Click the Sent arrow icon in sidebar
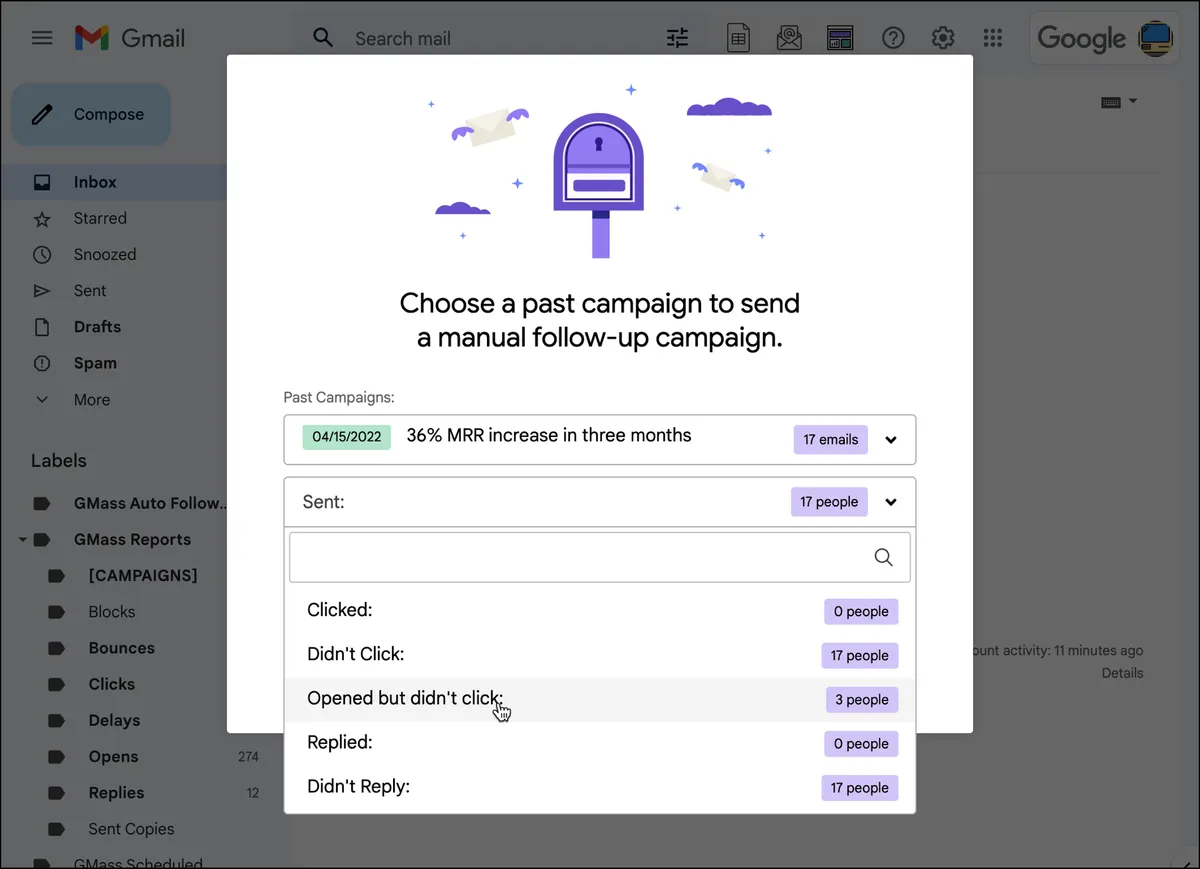Image resolution: width=1200 pixels, height=869 pixels. pyautogui.click(x=42, y=291)
